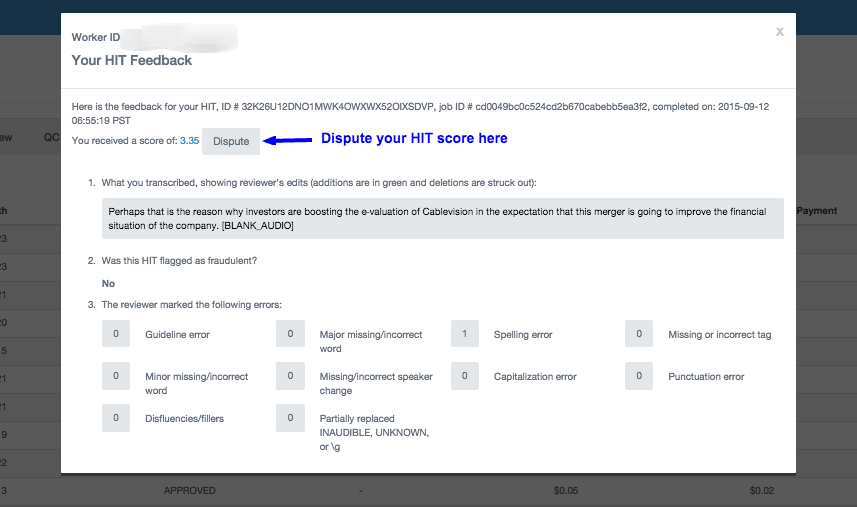Viewport: 857px width, 507px height.
Task: Click the Dispute button
Action: coord(231,141)
